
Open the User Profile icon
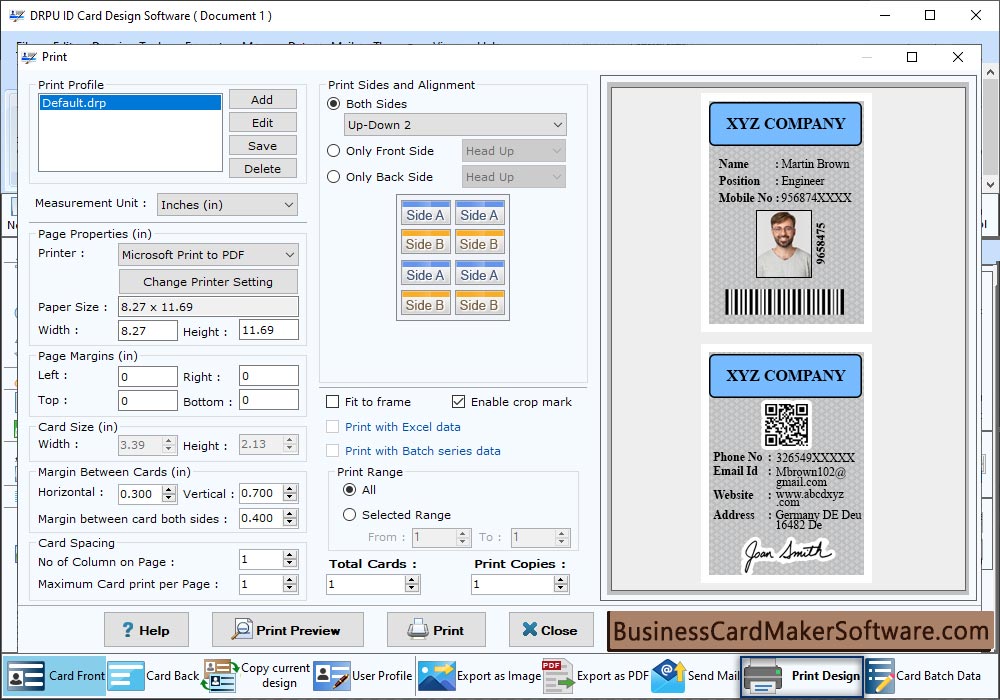[x=331, y=676]
